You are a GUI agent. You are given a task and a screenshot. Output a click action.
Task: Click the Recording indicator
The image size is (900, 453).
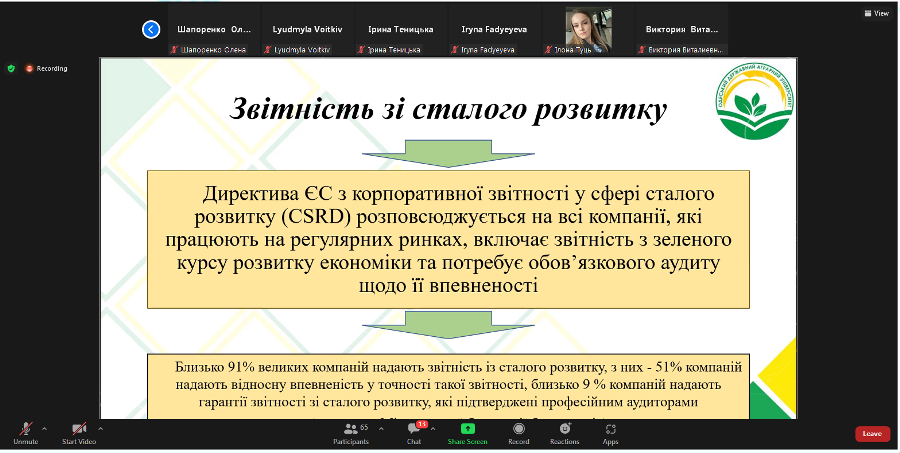click(x=47, y=68)
